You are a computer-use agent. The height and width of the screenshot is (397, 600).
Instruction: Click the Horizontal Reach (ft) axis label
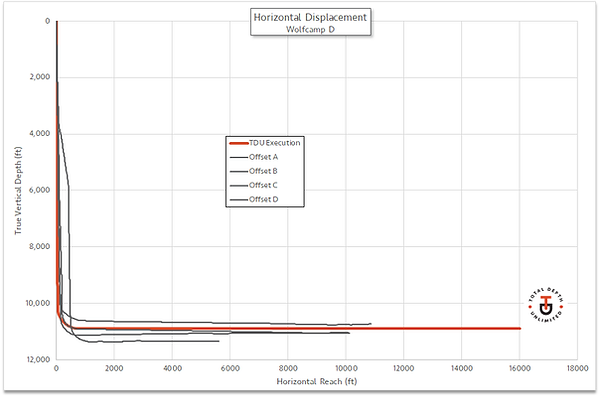tap(317, 381)
